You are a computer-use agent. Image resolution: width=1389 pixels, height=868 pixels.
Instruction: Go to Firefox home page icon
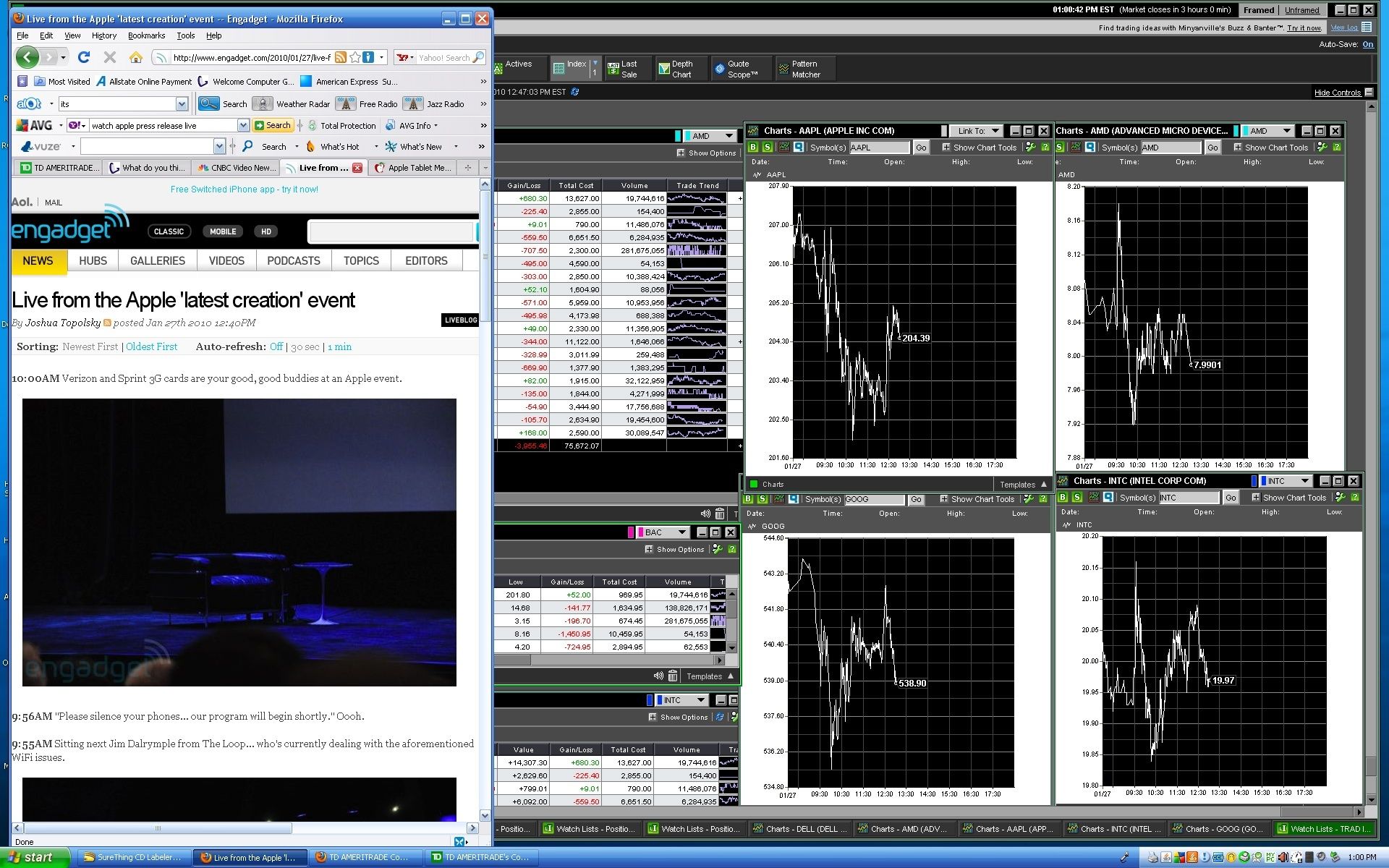135,57
